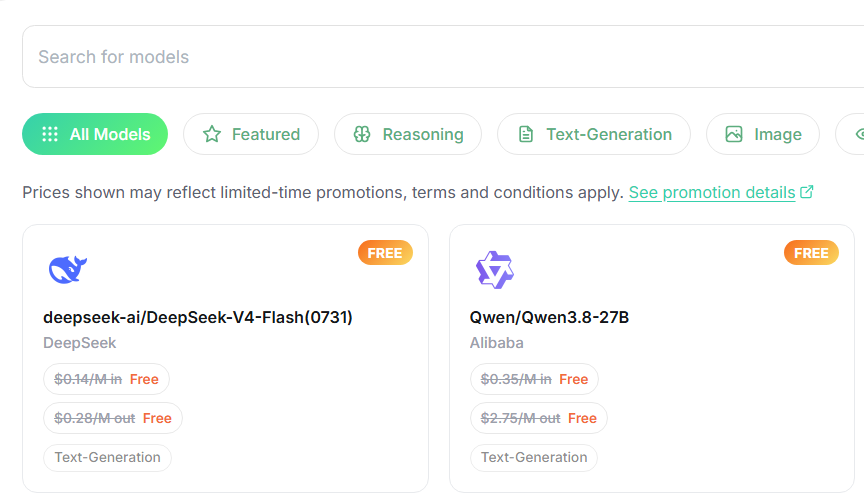Image resolution: width=864 pixels, height=501 pixels.
Task: Click the Text-Generation tag on Qwen card
Action: coord(534,457)
